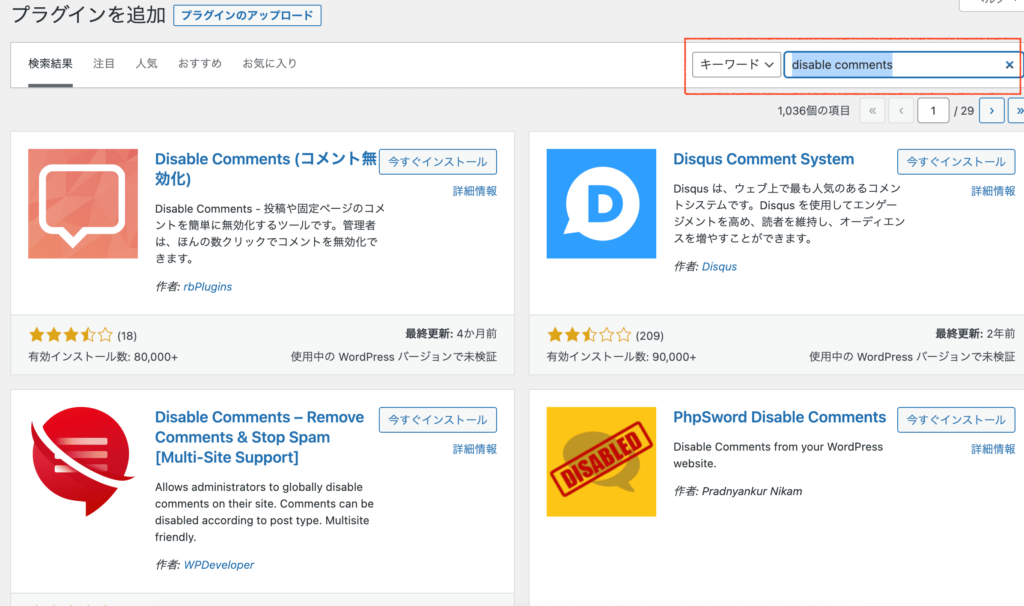Open Disable Comments – Remove Comments & Stop Spam title
The image size is (1024, 606).
pyautogui.click(x=259, y=437)
